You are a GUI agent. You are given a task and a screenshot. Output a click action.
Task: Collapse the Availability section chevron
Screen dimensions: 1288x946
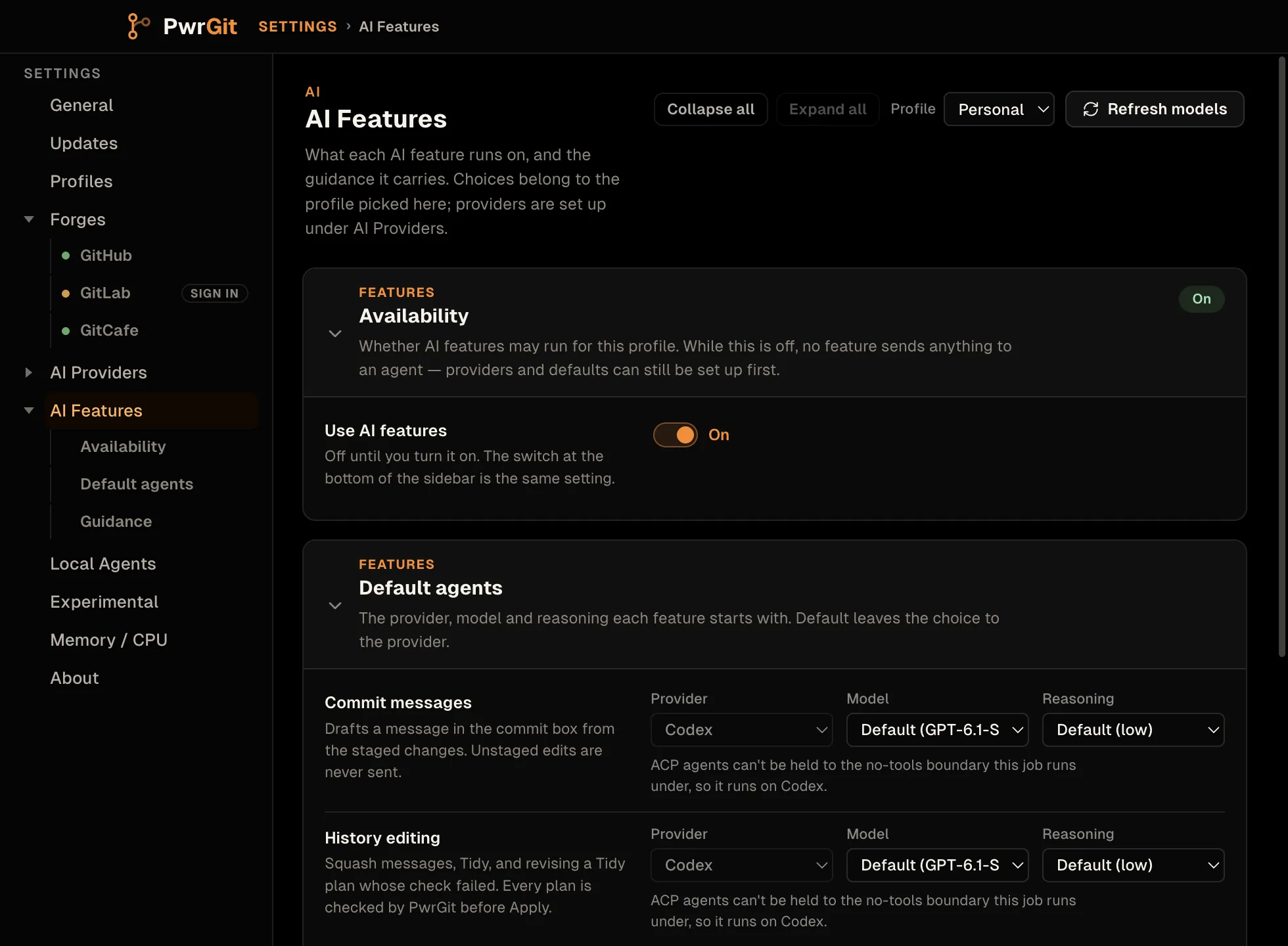335,333
